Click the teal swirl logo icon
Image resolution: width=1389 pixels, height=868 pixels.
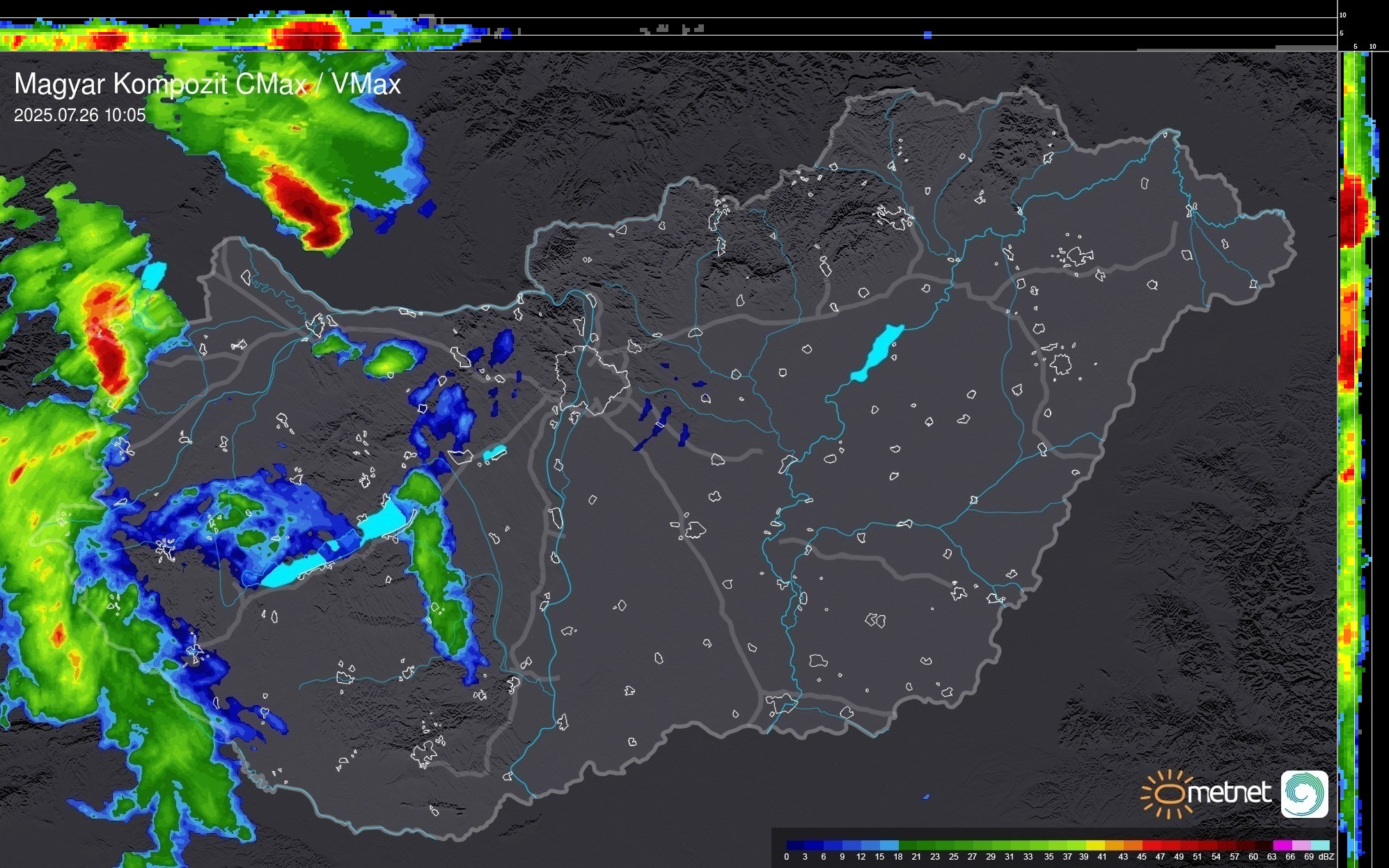[x=1304, y=794]
